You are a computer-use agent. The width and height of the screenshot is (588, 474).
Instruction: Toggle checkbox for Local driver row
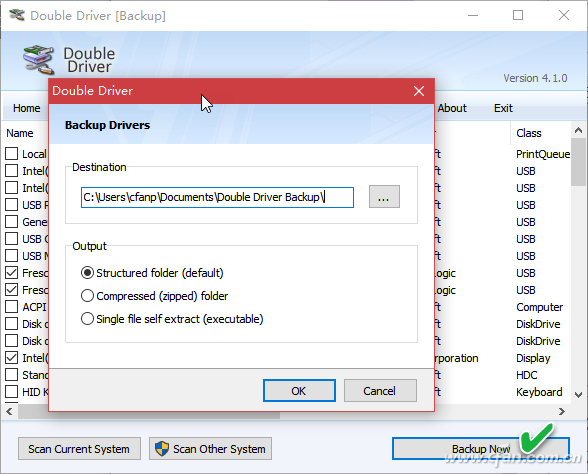point(12,153)
